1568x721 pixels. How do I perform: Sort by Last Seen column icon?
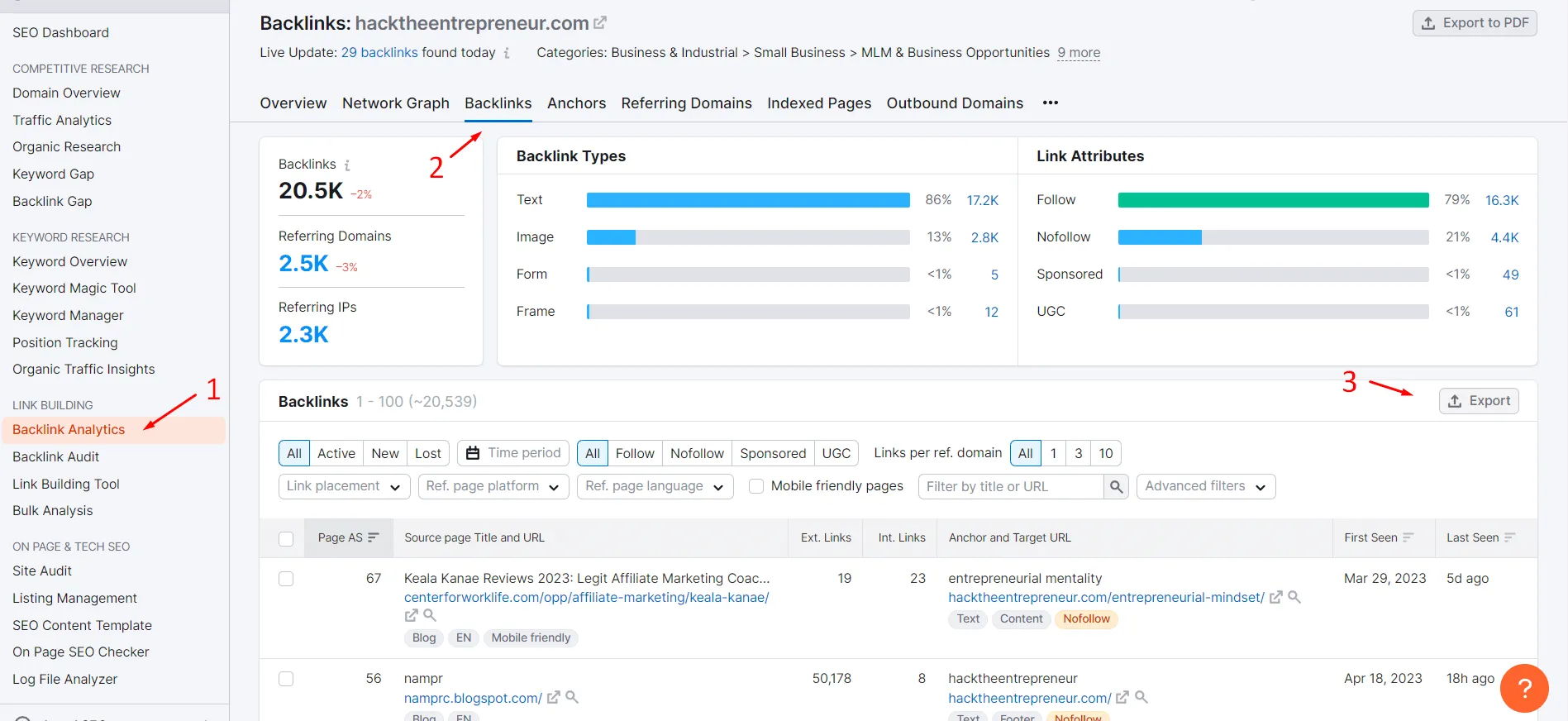1509,537
